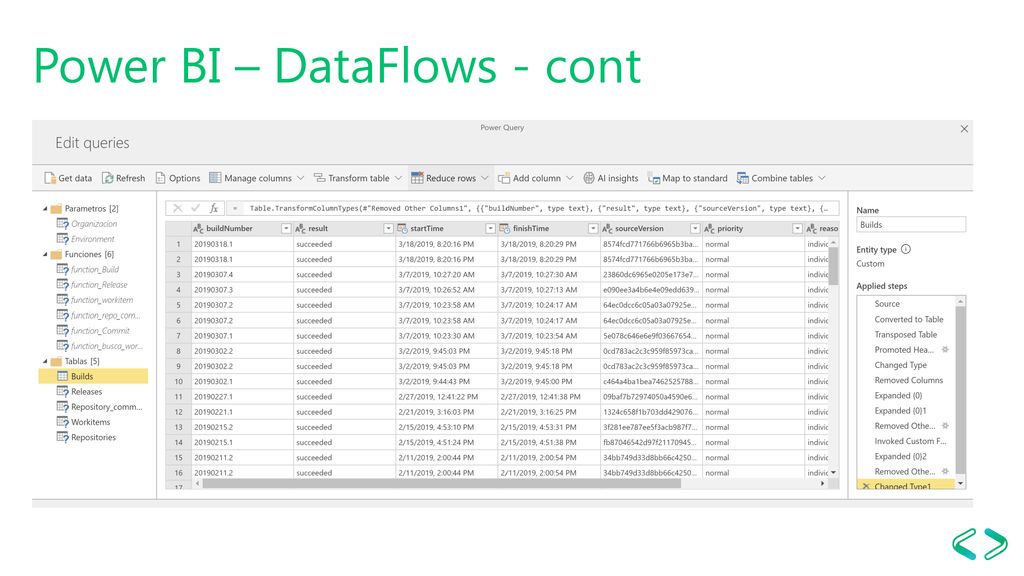Screen dimensions: 1024x576
Task: Delete the Changed Type1 step
Action: [x=866, y=486]
